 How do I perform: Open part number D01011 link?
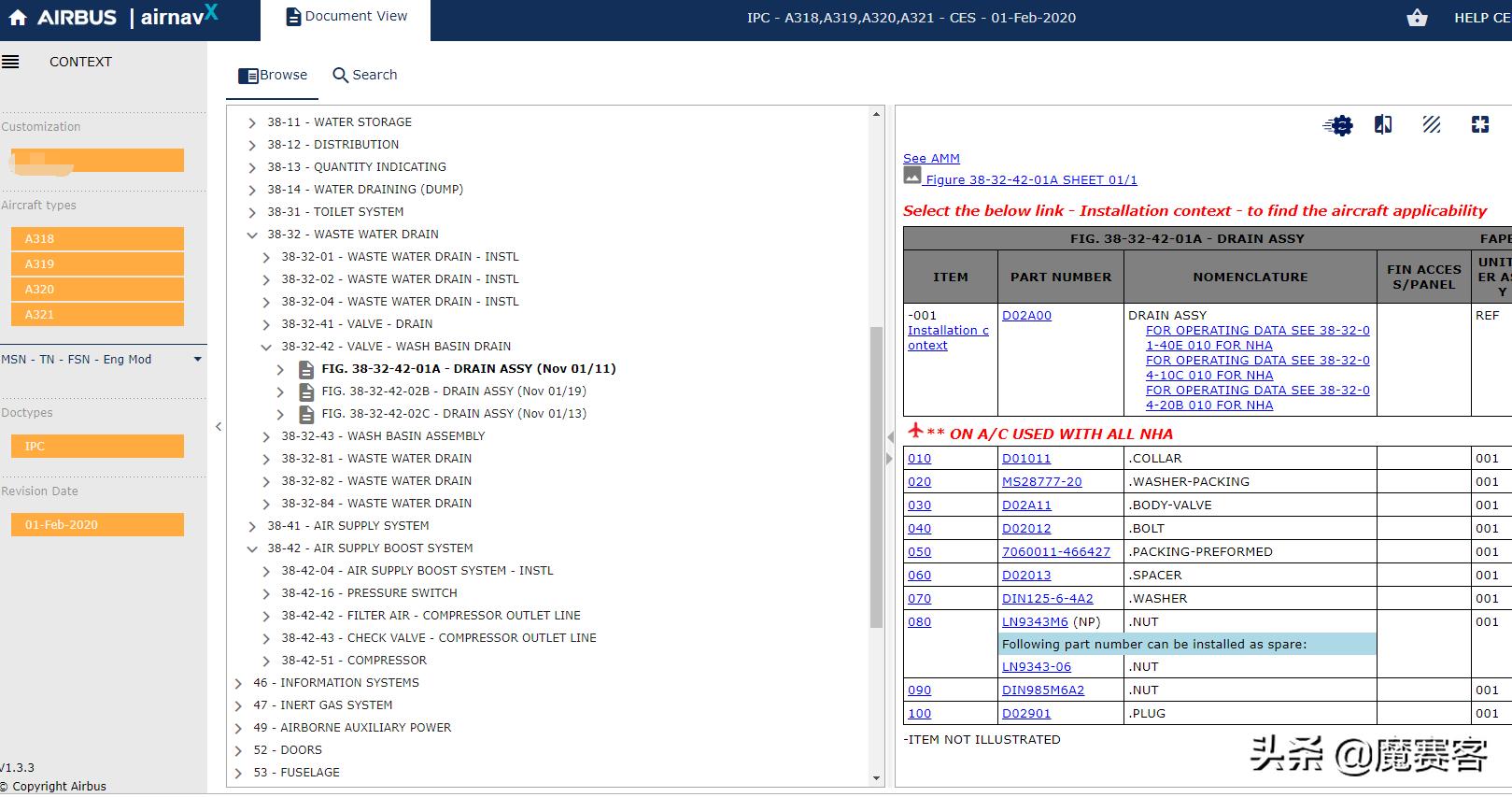(x=1026, y=459)
